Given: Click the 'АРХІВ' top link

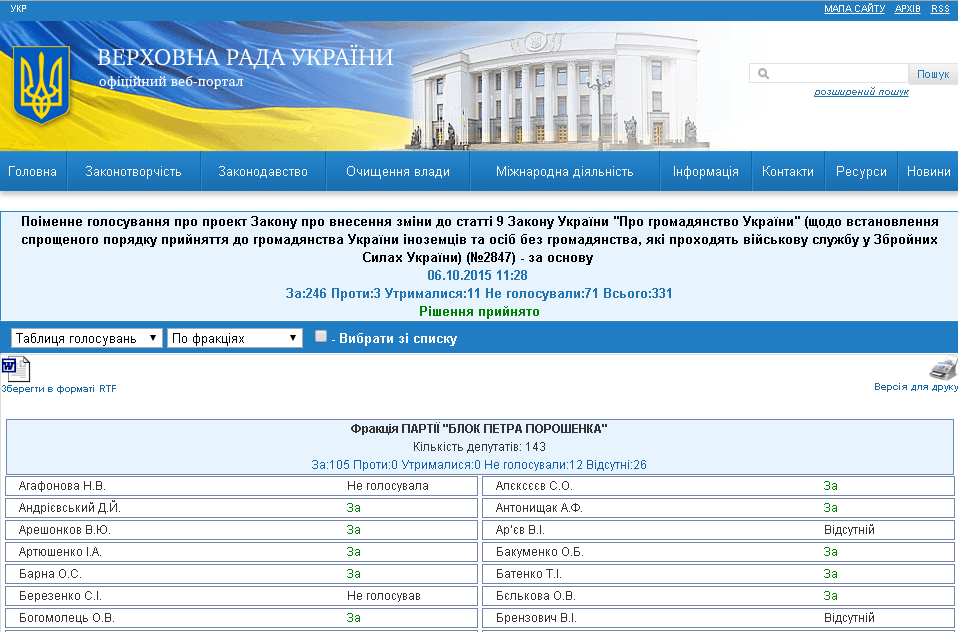Looking at the screenshot, I should click(x=907, y=8).
